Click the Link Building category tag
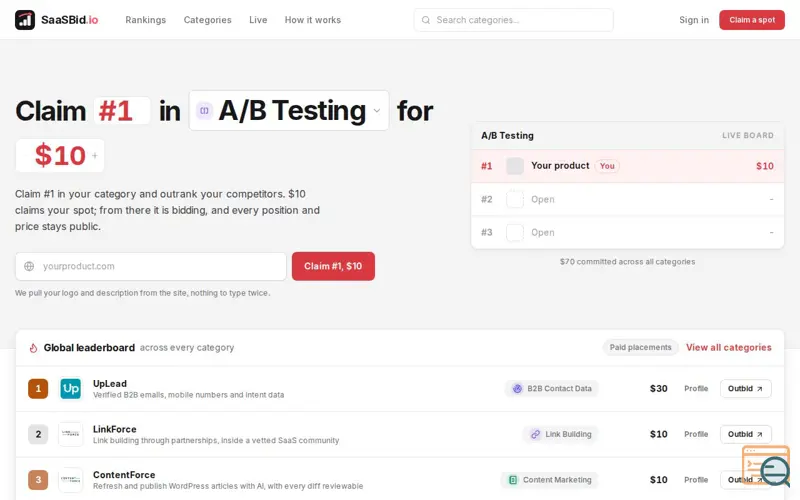This screenshot has width=800, height=500. pos(560,434)
